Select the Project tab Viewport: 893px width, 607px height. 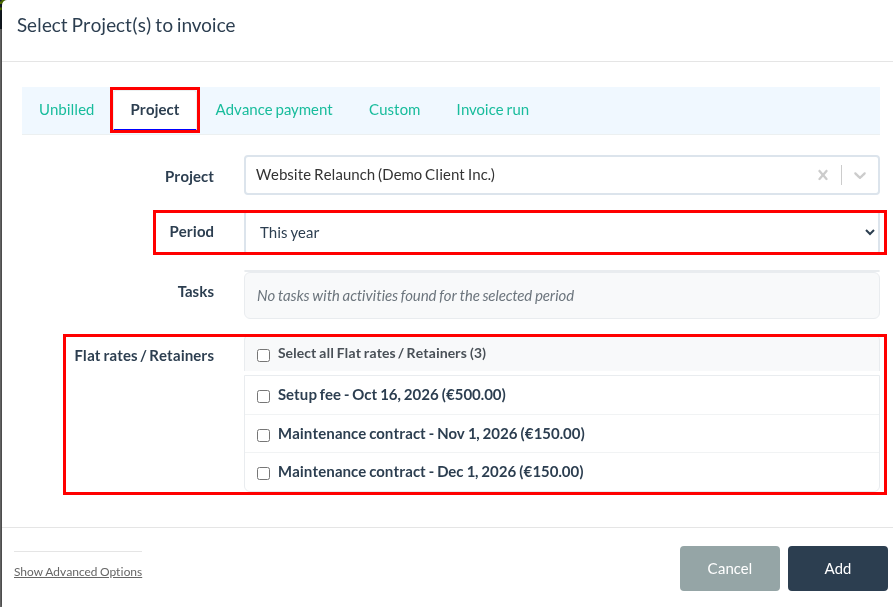point(155,110)
